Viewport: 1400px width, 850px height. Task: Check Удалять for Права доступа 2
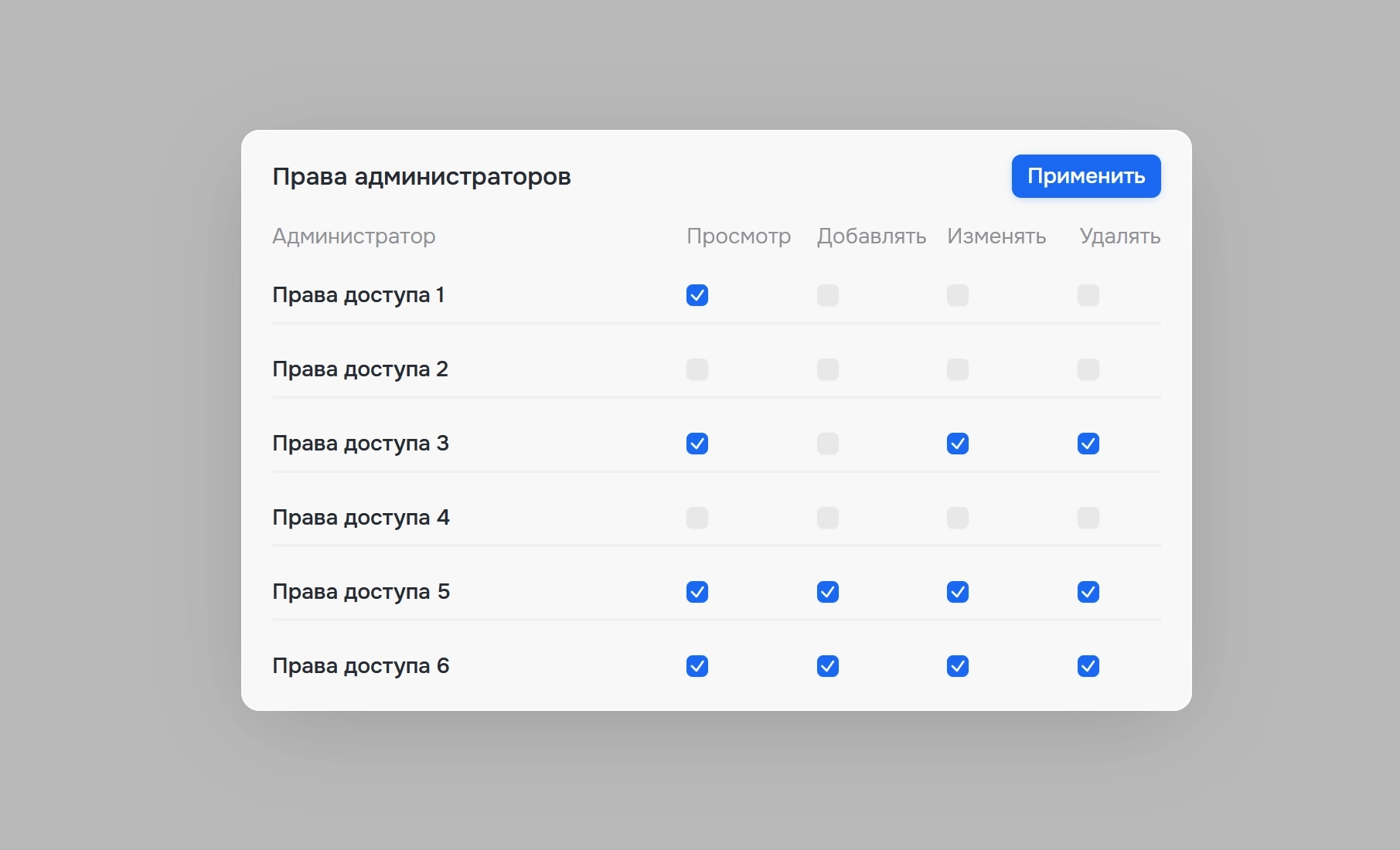click(1088, 369)
